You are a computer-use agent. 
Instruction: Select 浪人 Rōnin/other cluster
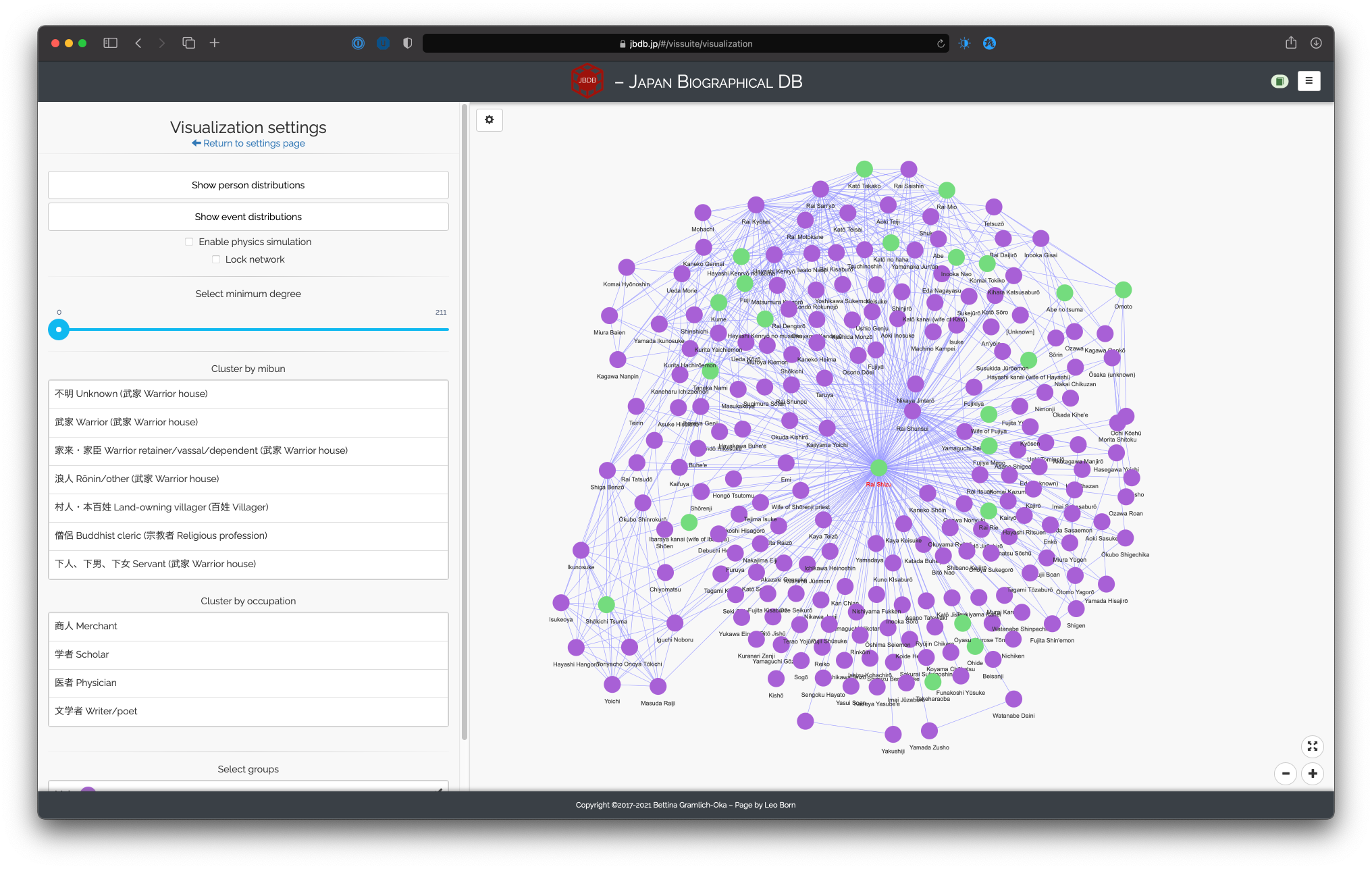(x=248, y=479)
